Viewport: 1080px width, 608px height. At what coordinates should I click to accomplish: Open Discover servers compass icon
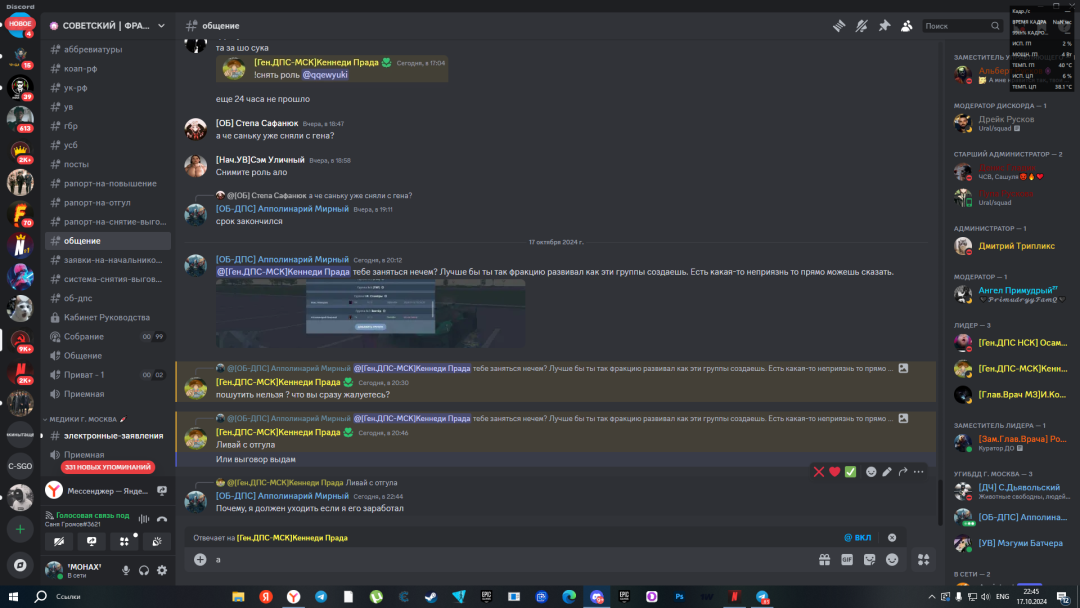(20, 565)
